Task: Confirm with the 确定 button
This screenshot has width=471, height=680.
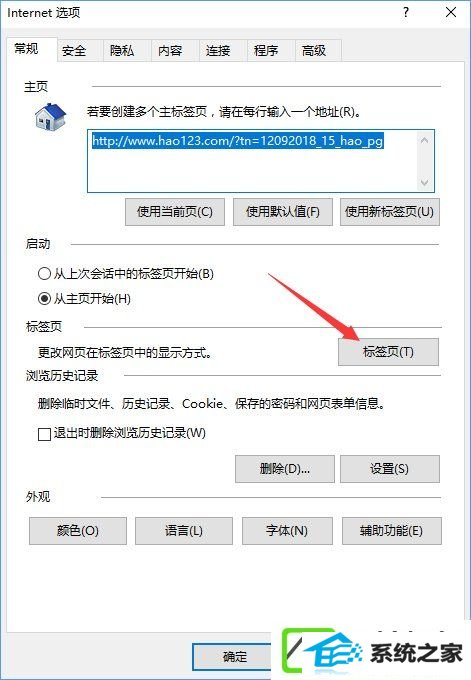Action: pos(234,657)
